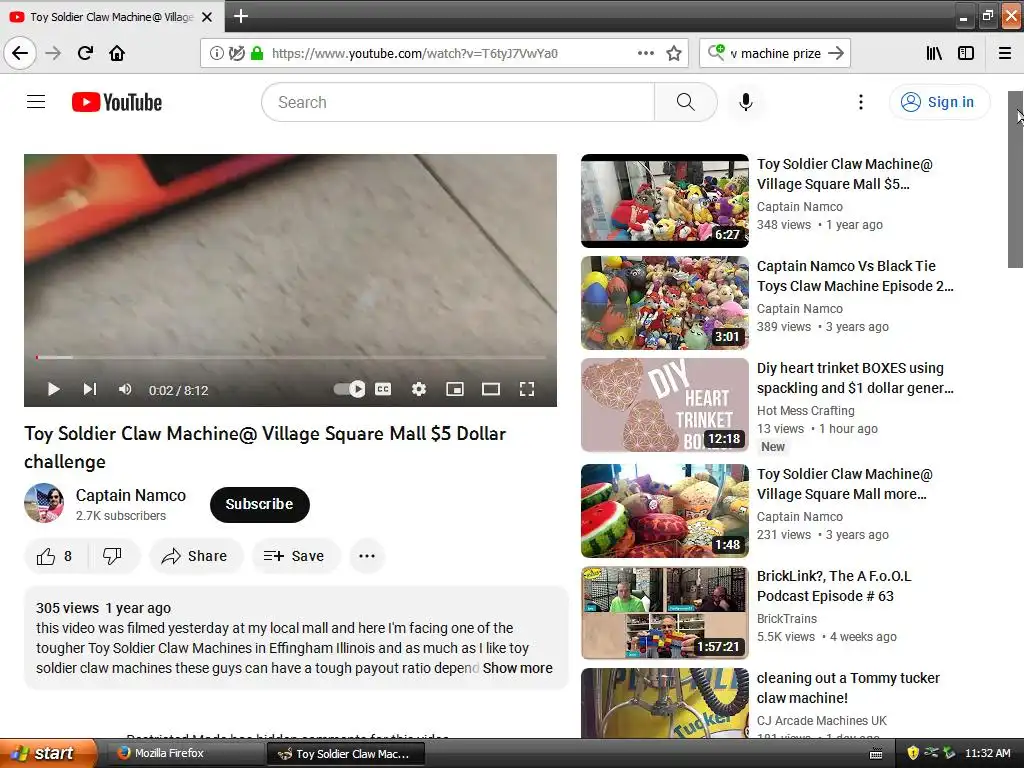Click the browser search box go arrow
The width and height of the screenshot is (1024, 768).
(835, 53)
